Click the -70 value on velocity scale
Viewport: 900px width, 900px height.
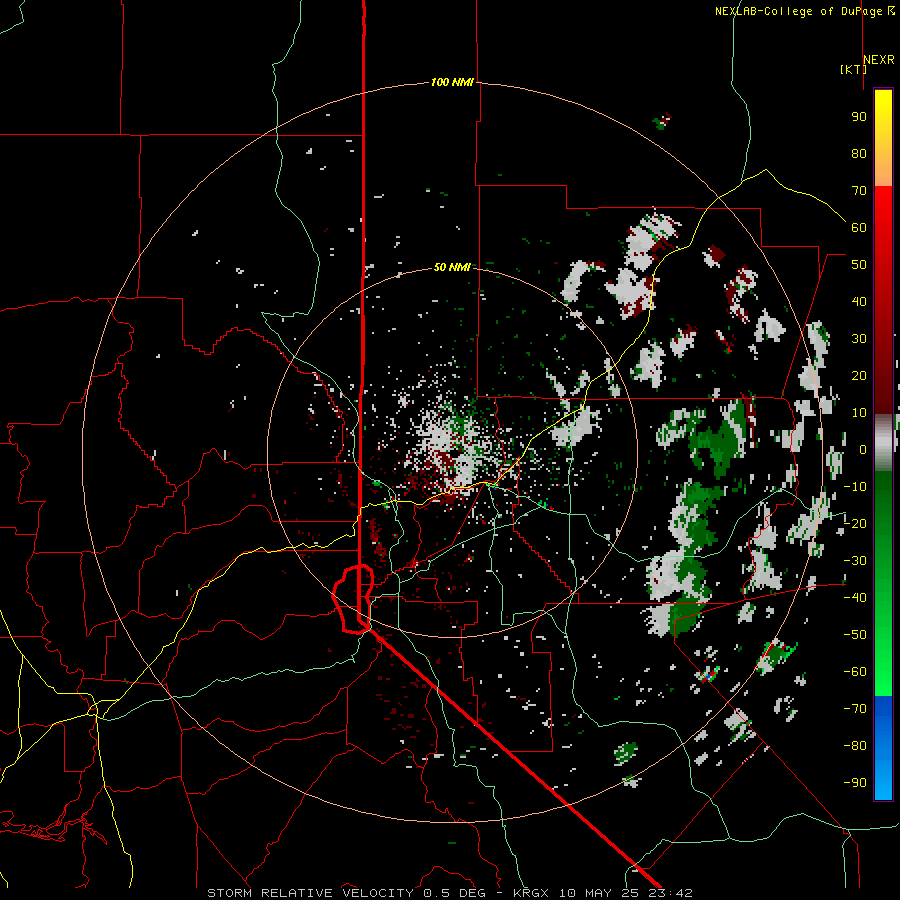pyautogui.click(x=855, y=709)
